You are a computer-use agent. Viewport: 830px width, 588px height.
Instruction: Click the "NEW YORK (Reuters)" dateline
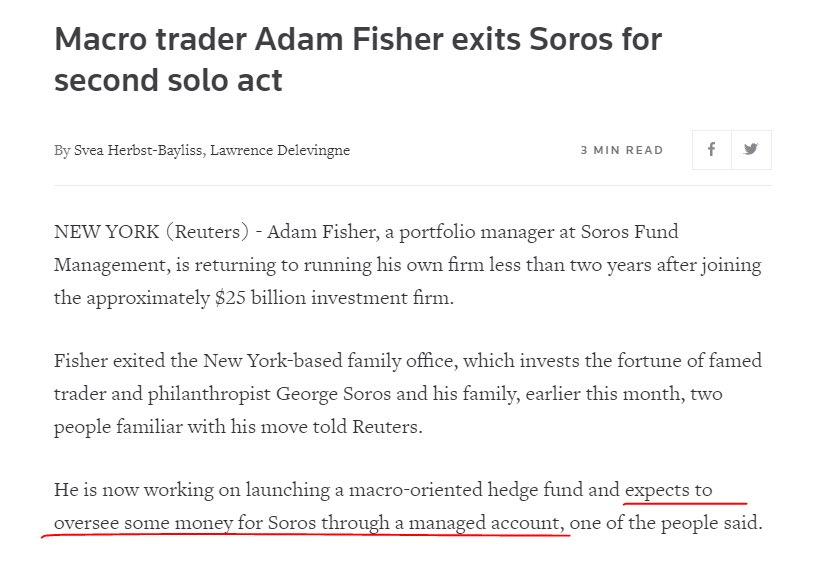[x=153, y=232]
